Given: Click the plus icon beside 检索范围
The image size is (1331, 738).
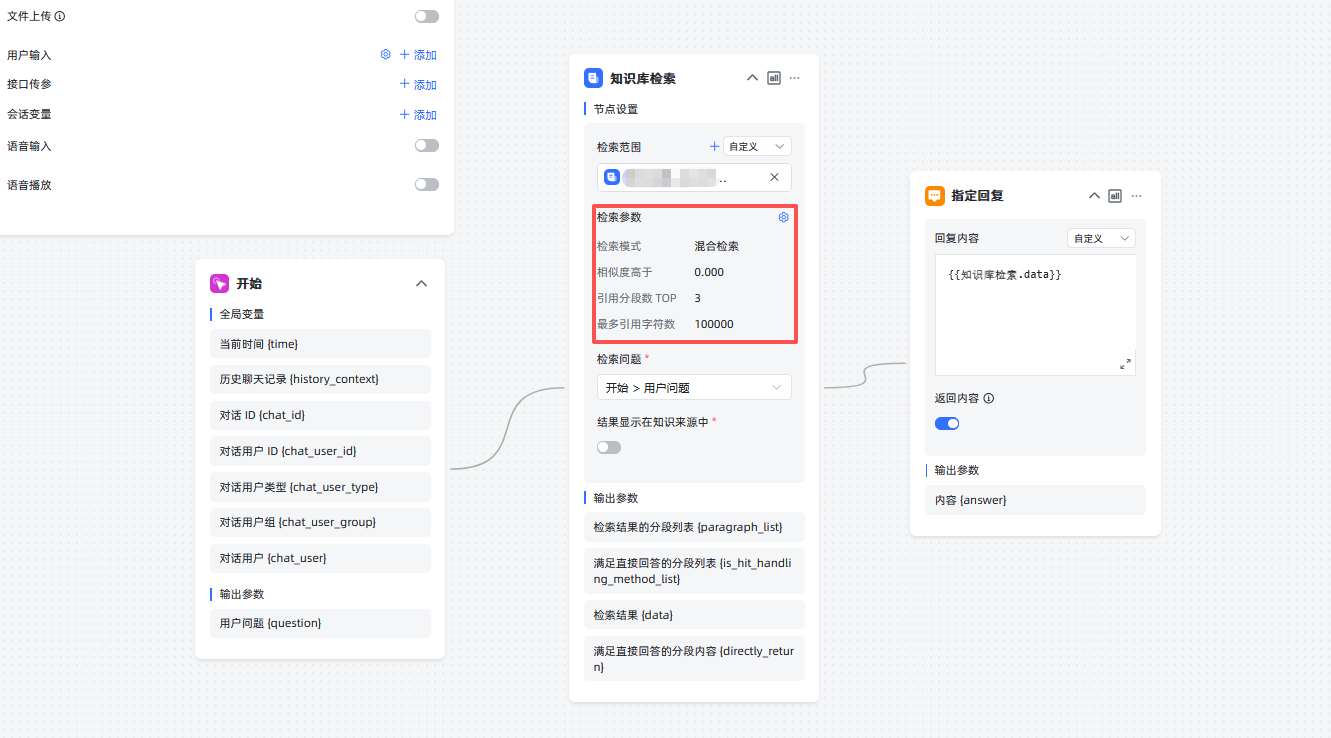Looking at the screenshot, I should 714,145.
